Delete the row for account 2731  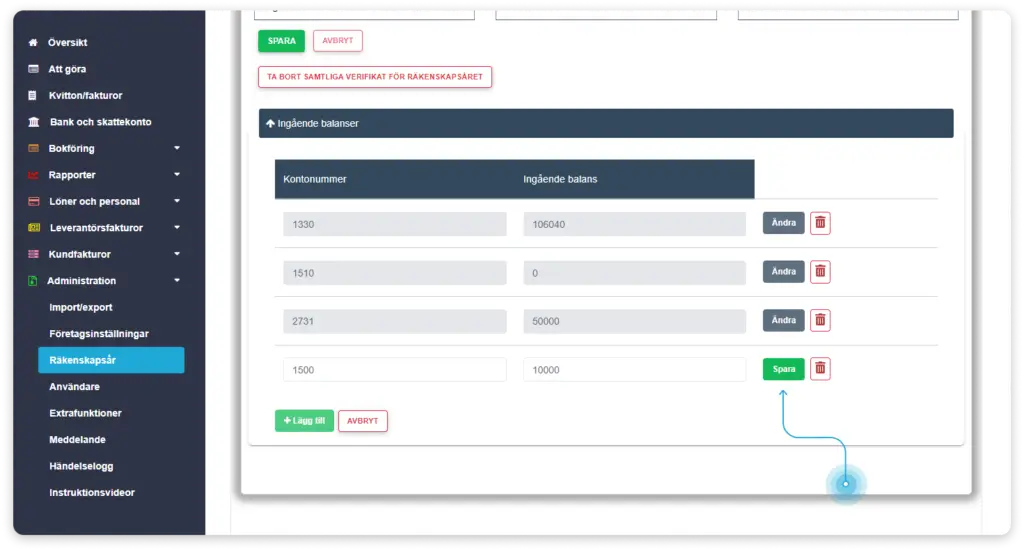pyautogui.click(x=820, y=321)
